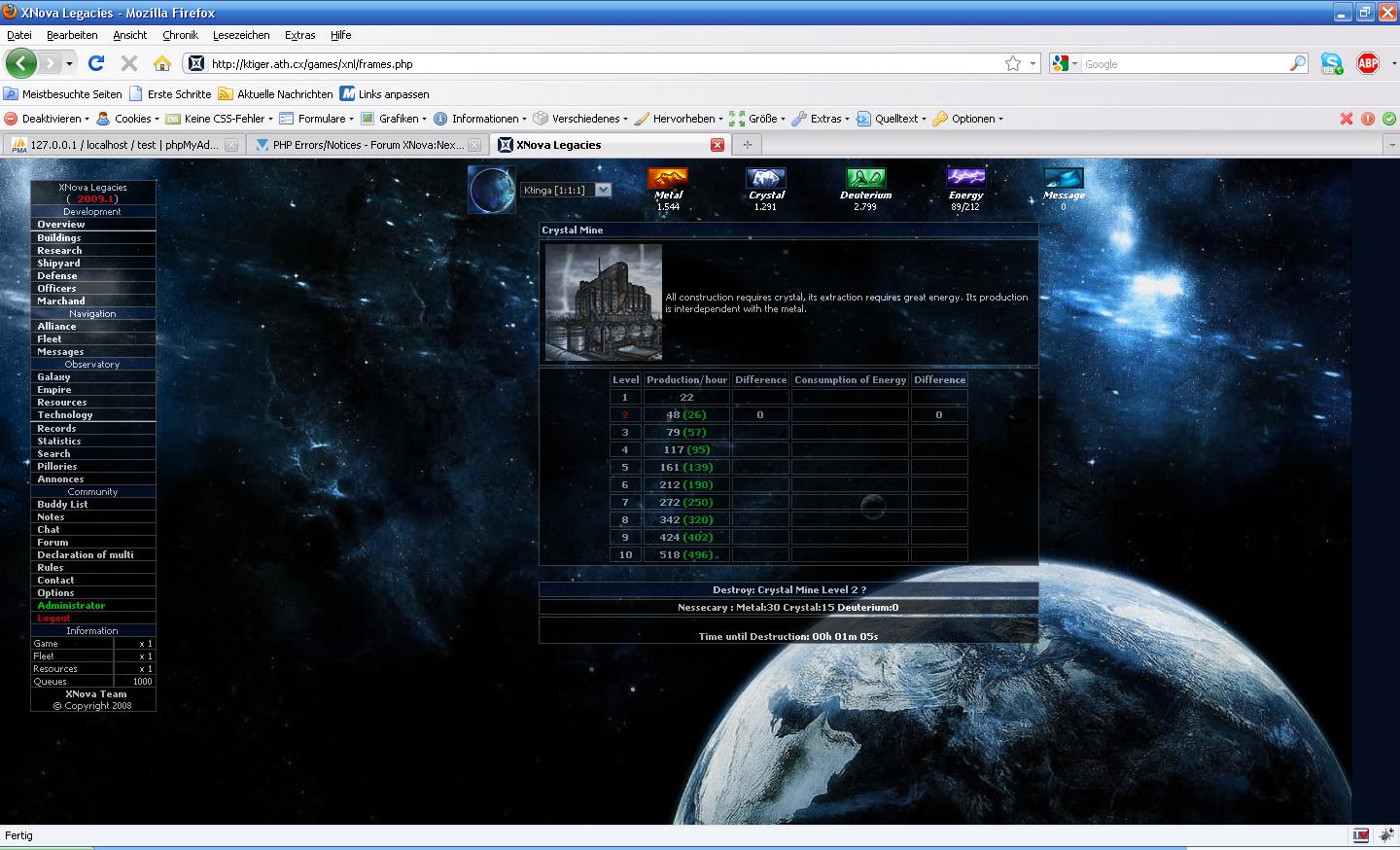Click the red error X developer icon
The height and width of the screenshot is (850, 1400).
(1347, 119)
